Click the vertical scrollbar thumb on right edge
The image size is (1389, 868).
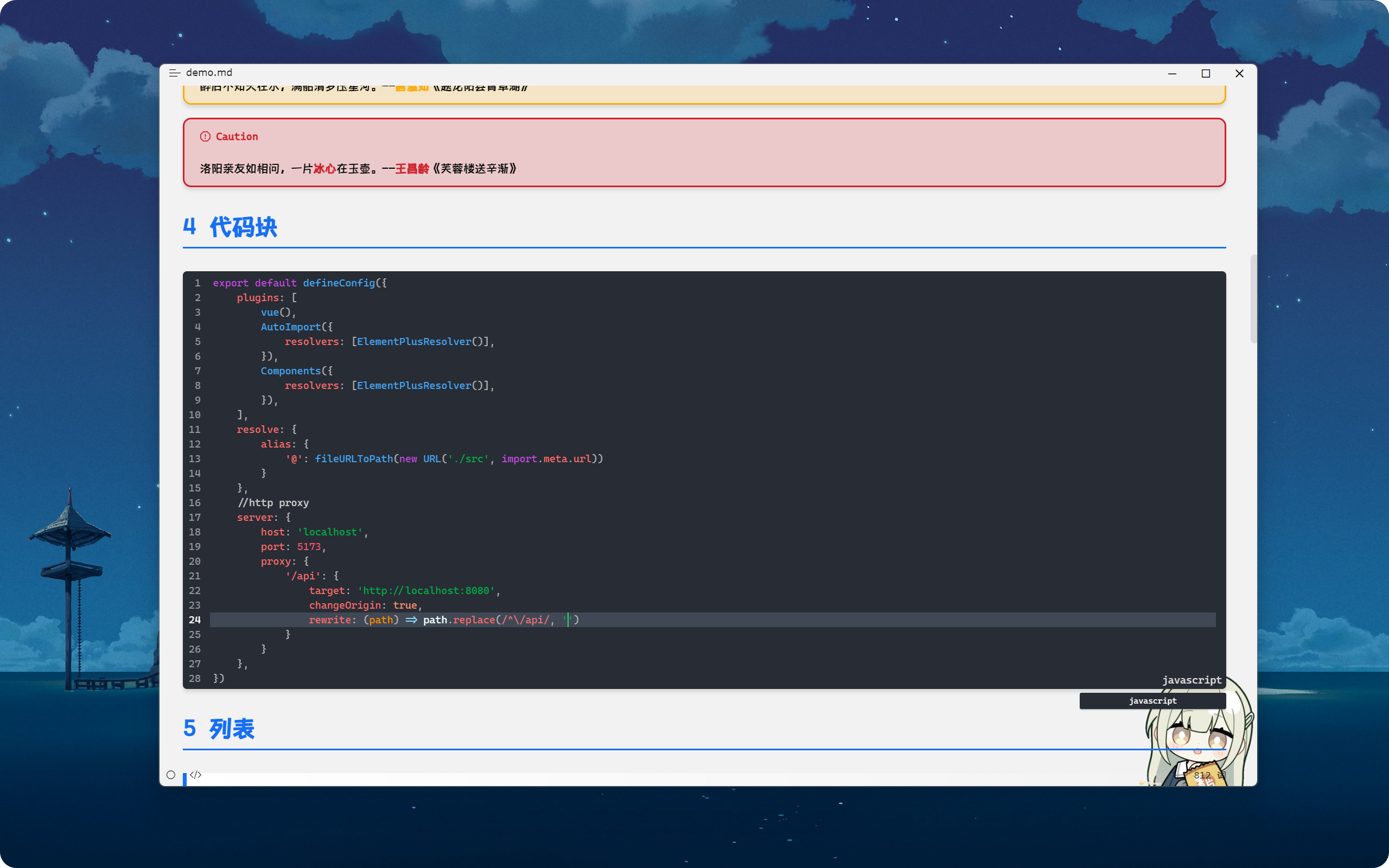pos(1253,298)
